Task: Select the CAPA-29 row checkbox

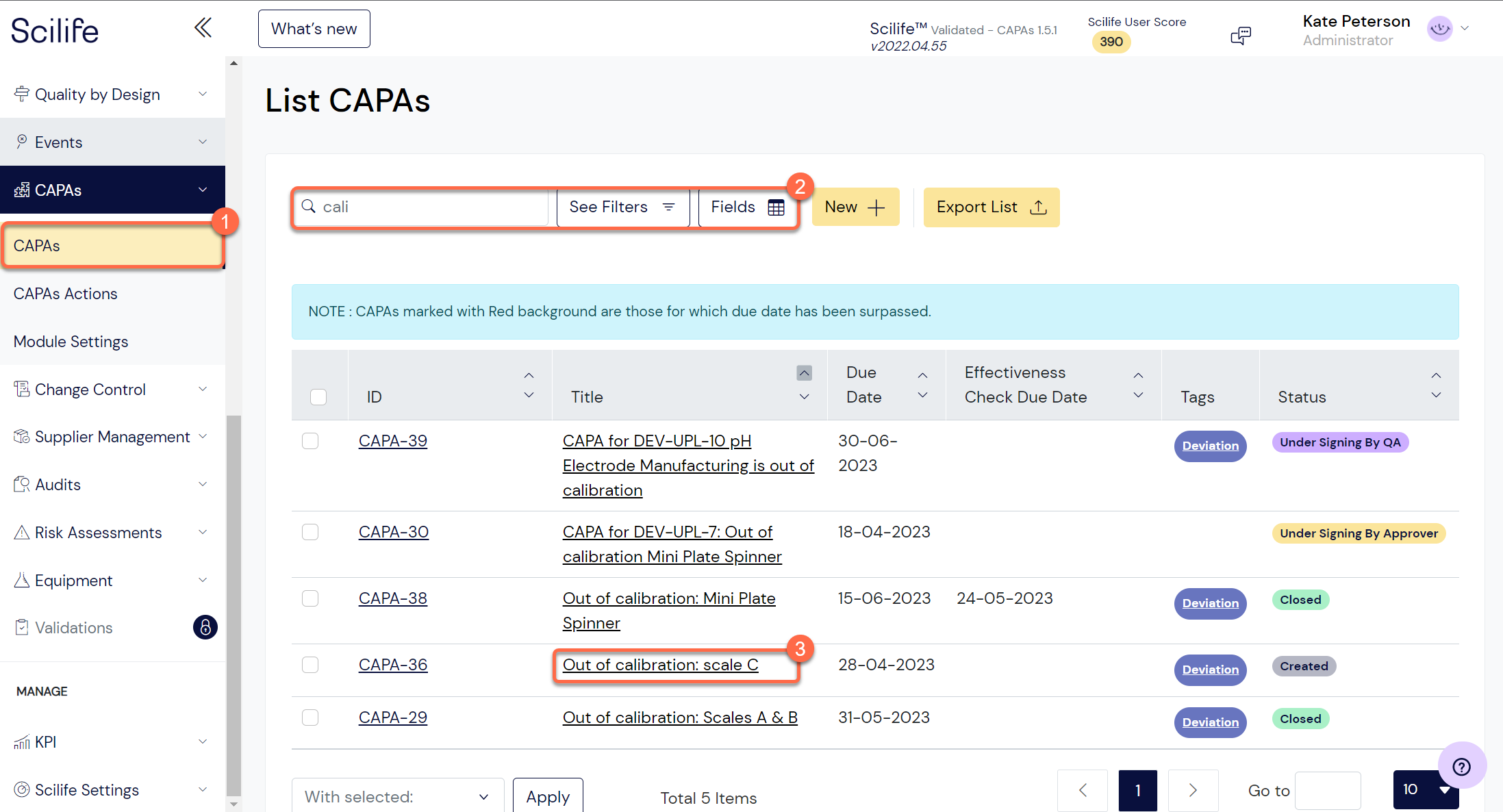Action: click(x=310, y=718)
